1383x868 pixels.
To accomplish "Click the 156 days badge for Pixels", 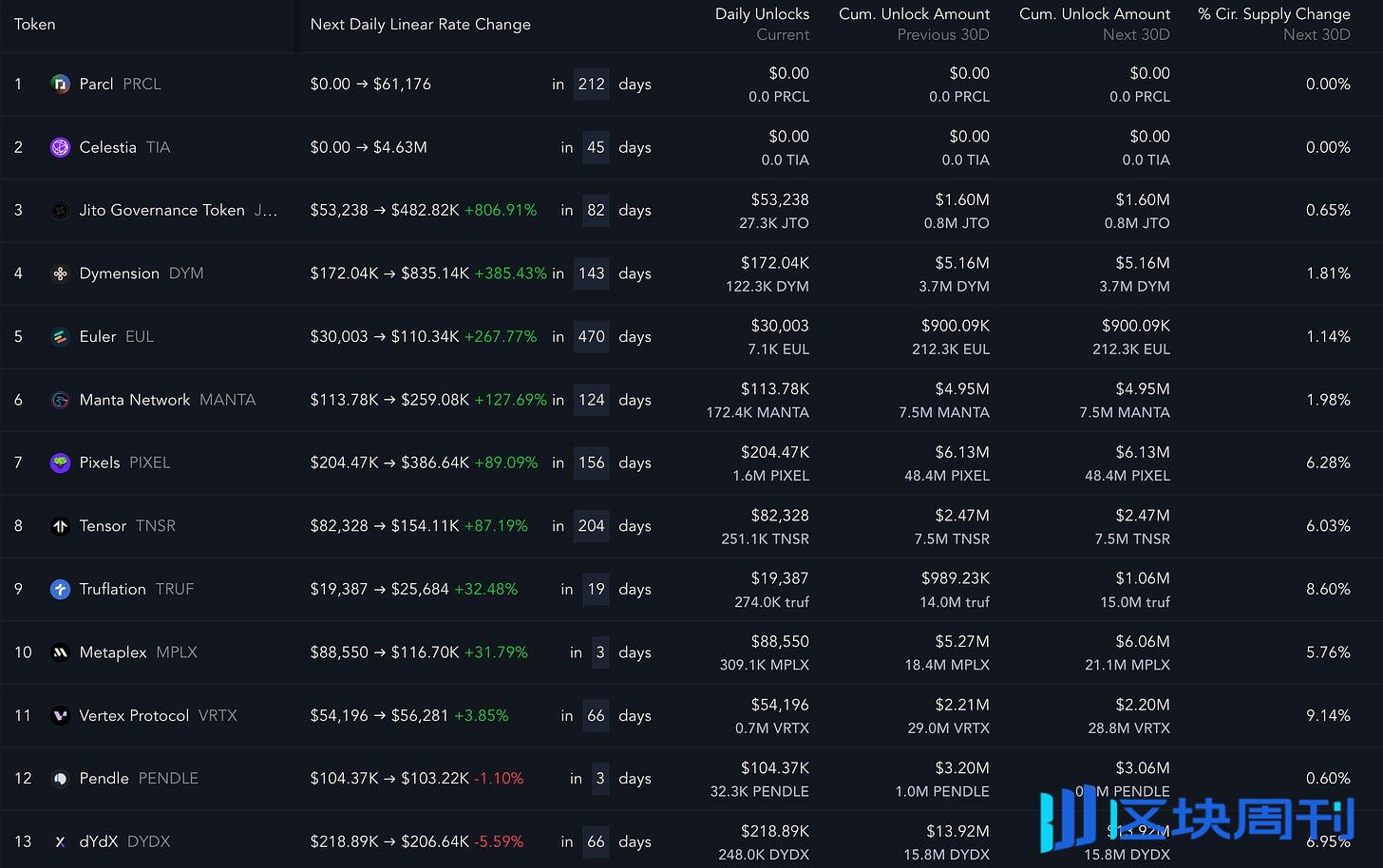I will coord(591,462).
